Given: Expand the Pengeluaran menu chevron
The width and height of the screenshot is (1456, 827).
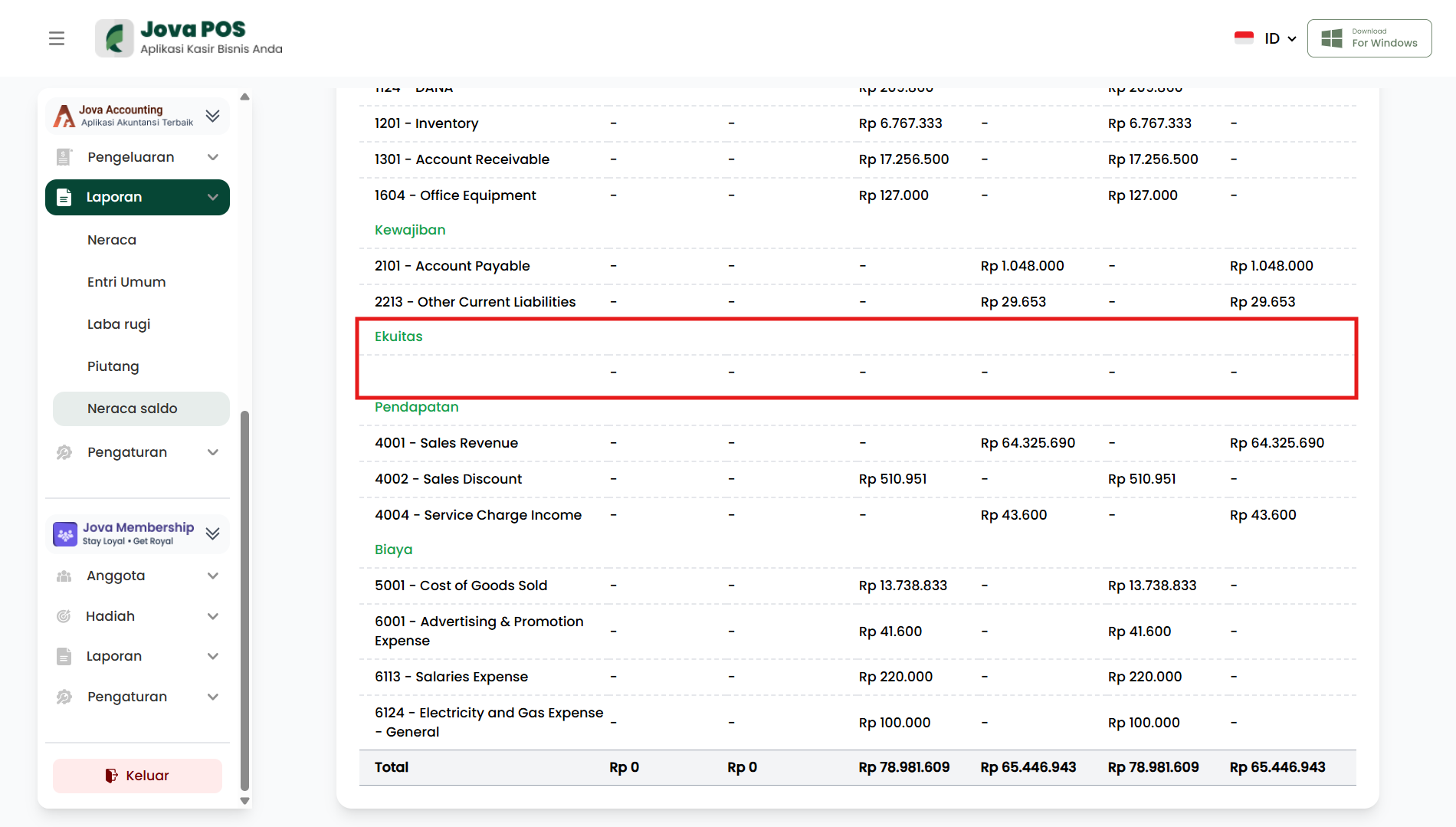Looking at the screenshot, I should (213, 157).
